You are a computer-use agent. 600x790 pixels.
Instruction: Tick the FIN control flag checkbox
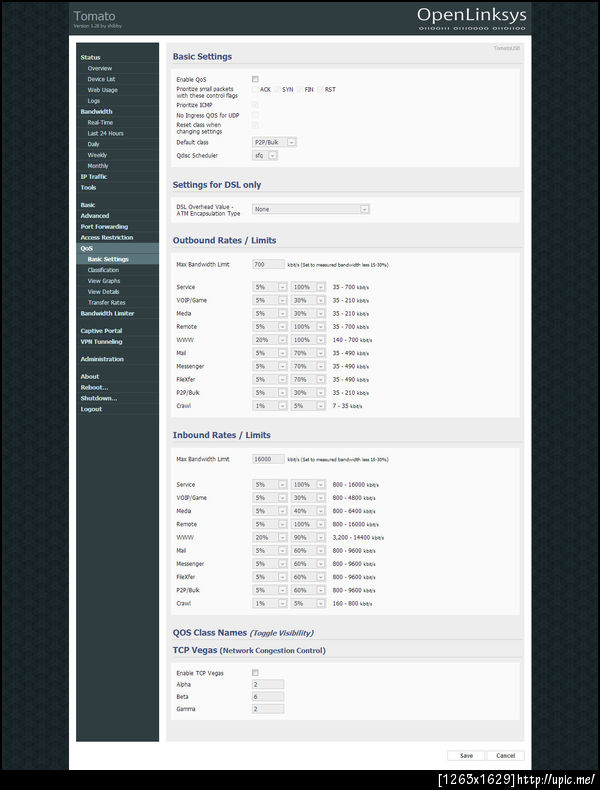tap(299, 89)
